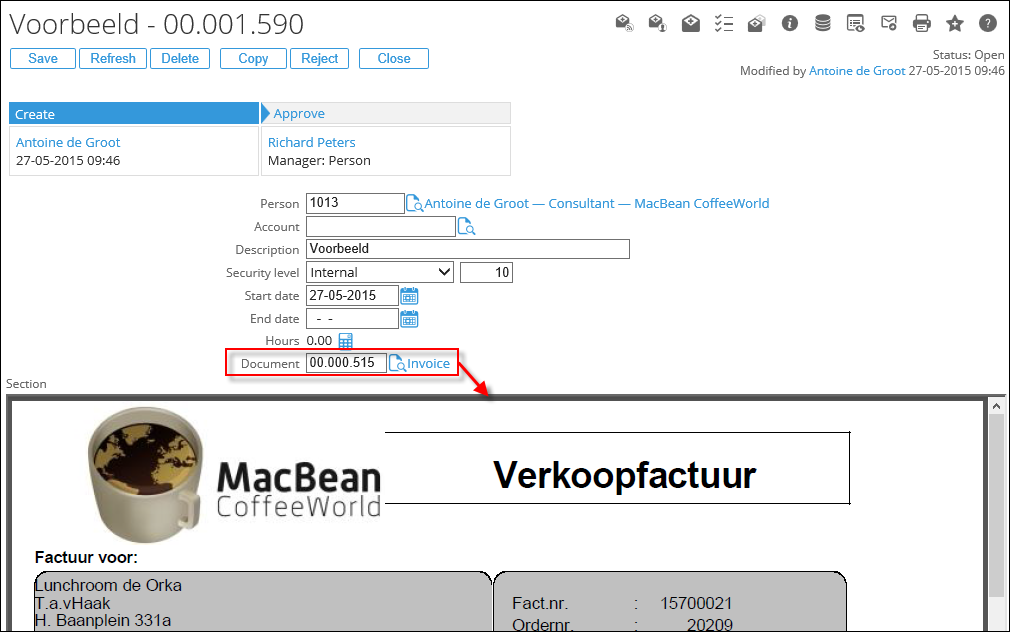Click the document preview vertical scrollbar
The image size is (1010, 632).
(x=996, y=500)
